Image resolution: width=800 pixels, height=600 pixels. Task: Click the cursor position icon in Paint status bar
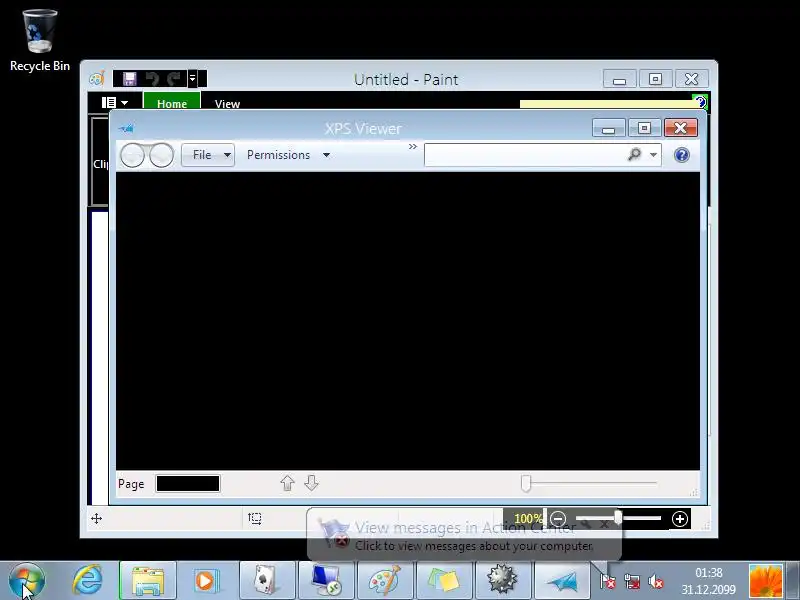pos(96,519)
